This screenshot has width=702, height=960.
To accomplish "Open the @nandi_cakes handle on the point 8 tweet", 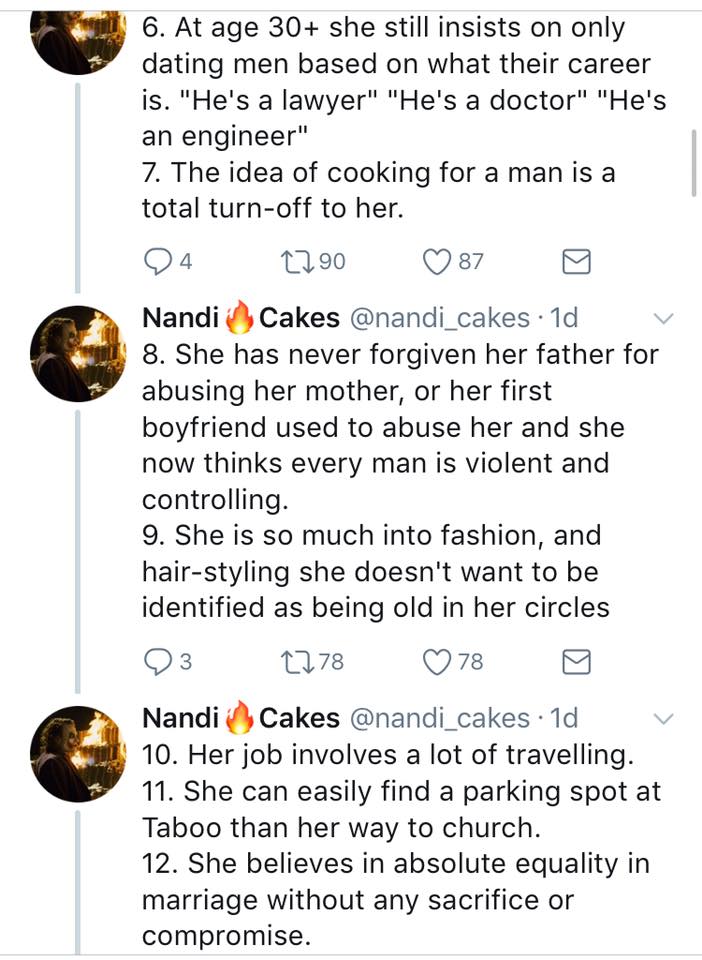I will (439, 318).
